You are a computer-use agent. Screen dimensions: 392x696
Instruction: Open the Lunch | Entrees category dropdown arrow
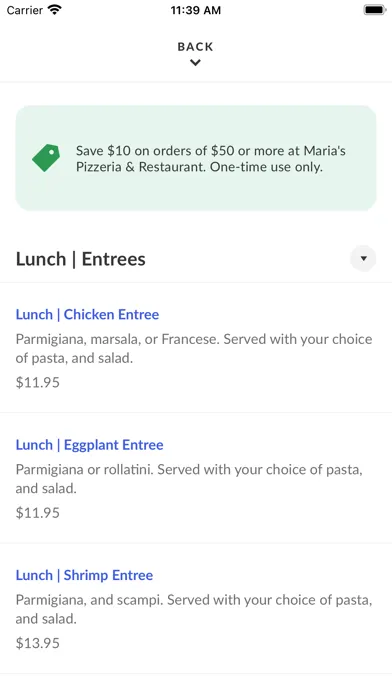point(363,258)
